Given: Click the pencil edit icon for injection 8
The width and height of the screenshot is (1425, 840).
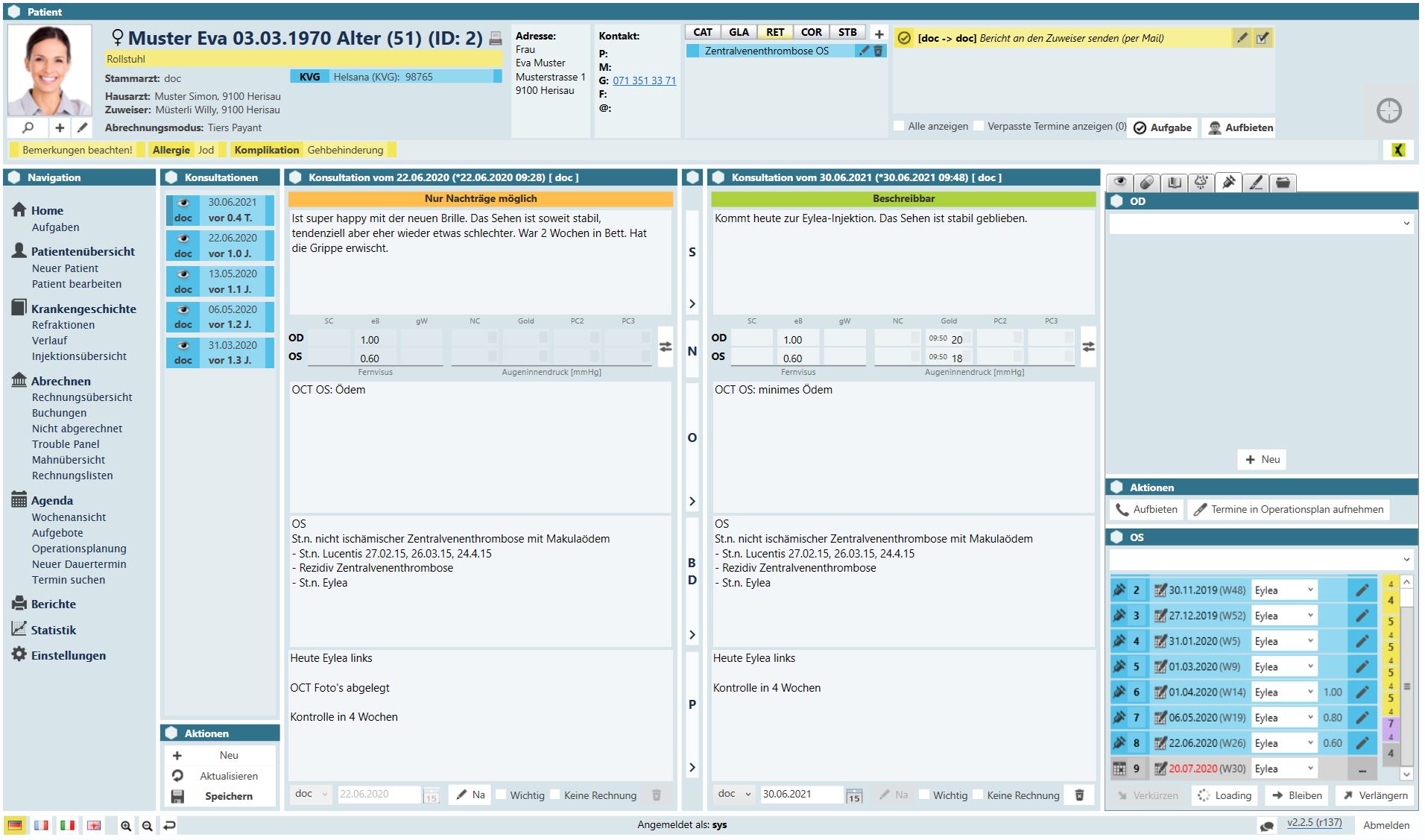Looking at the screenshot, I should click(1362, 743).
